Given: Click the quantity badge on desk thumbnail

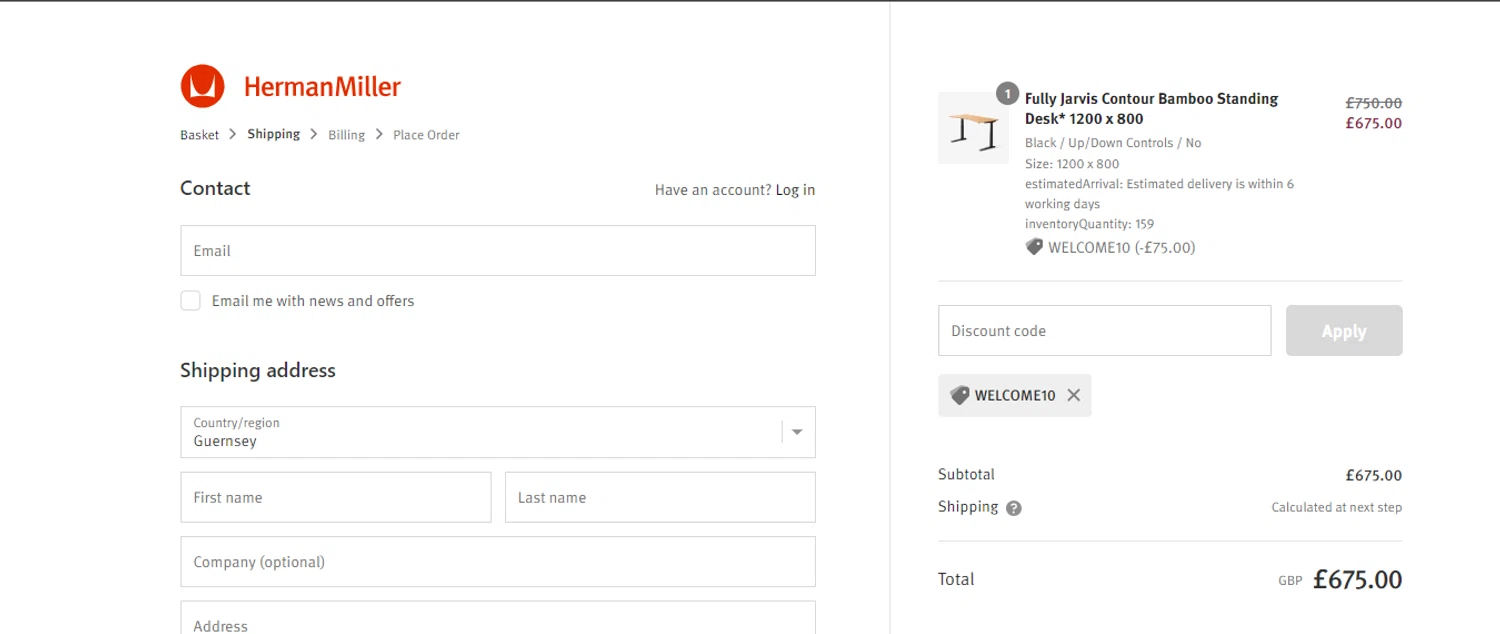Looking at the screenshot, I should pyautogui.click(x=1007, y=94).
